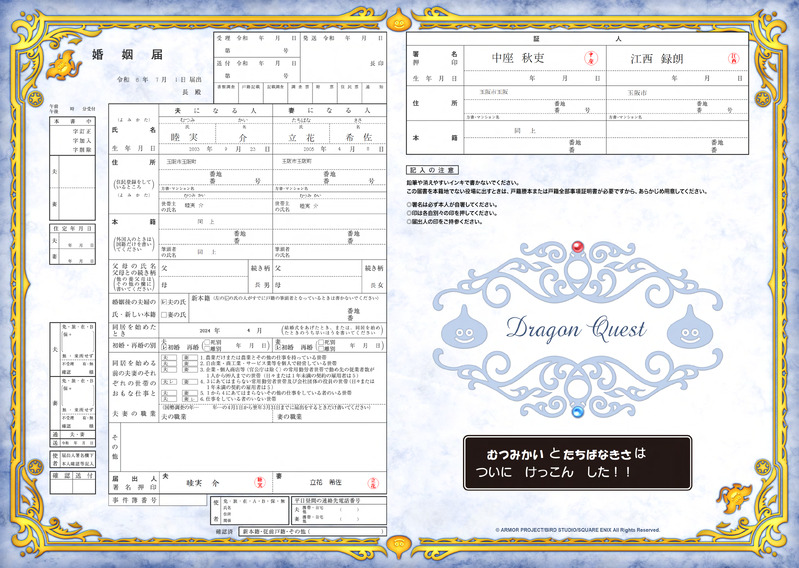Toggle the checked 夫 box on occupation row 4

coord(169,382)
